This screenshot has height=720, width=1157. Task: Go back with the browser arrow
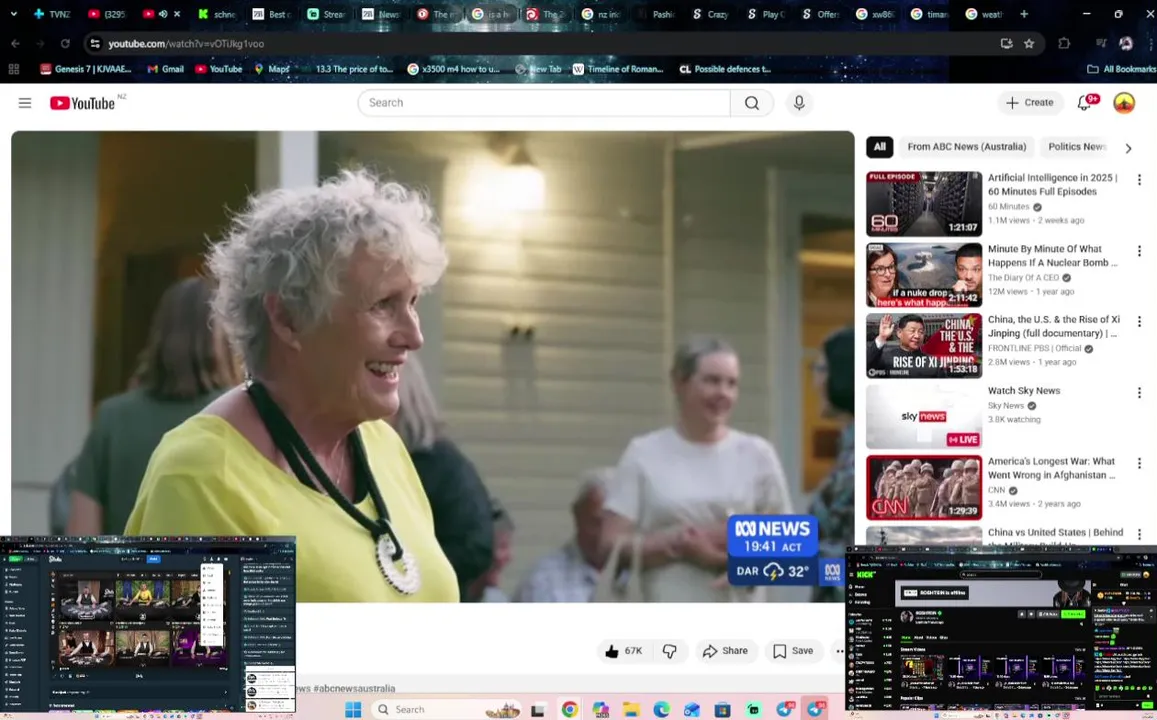15,44
